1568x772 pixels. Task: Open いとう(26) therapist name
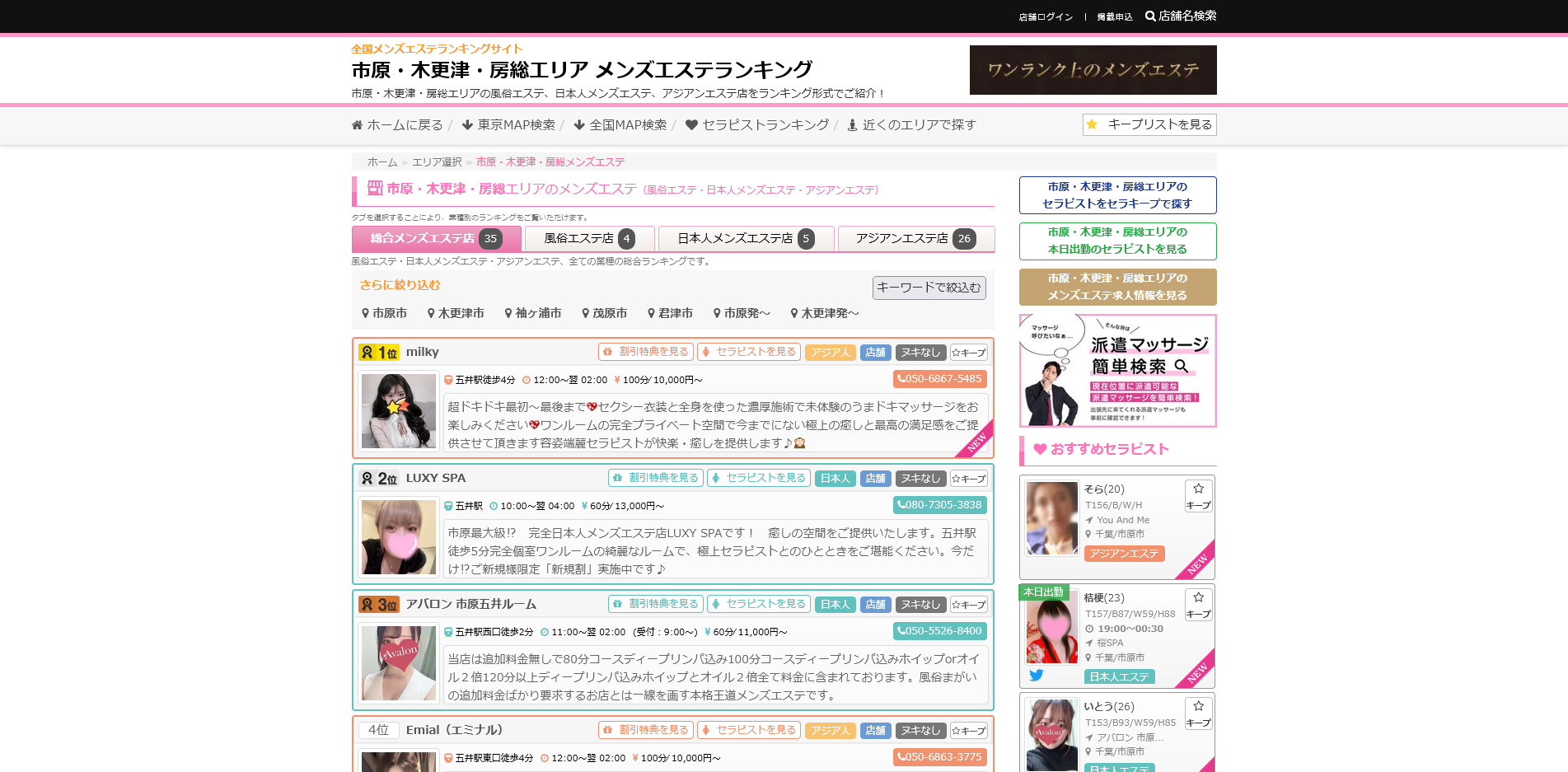(1109, 707)
